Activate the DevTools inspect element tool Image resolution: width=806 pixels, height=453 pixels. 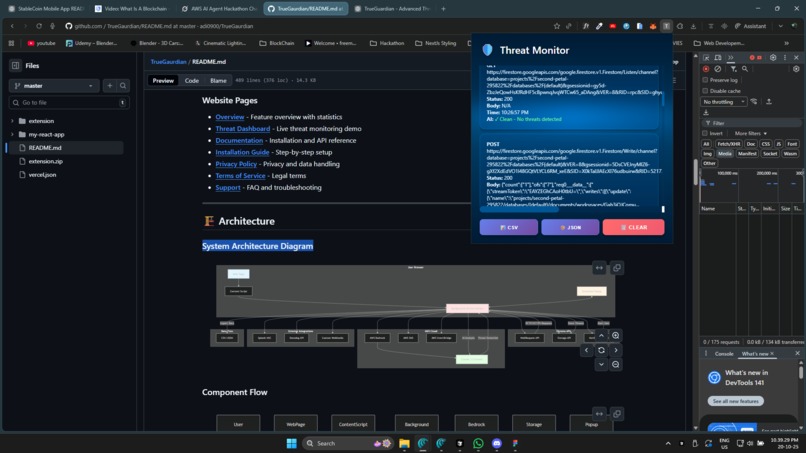(706, 58)
